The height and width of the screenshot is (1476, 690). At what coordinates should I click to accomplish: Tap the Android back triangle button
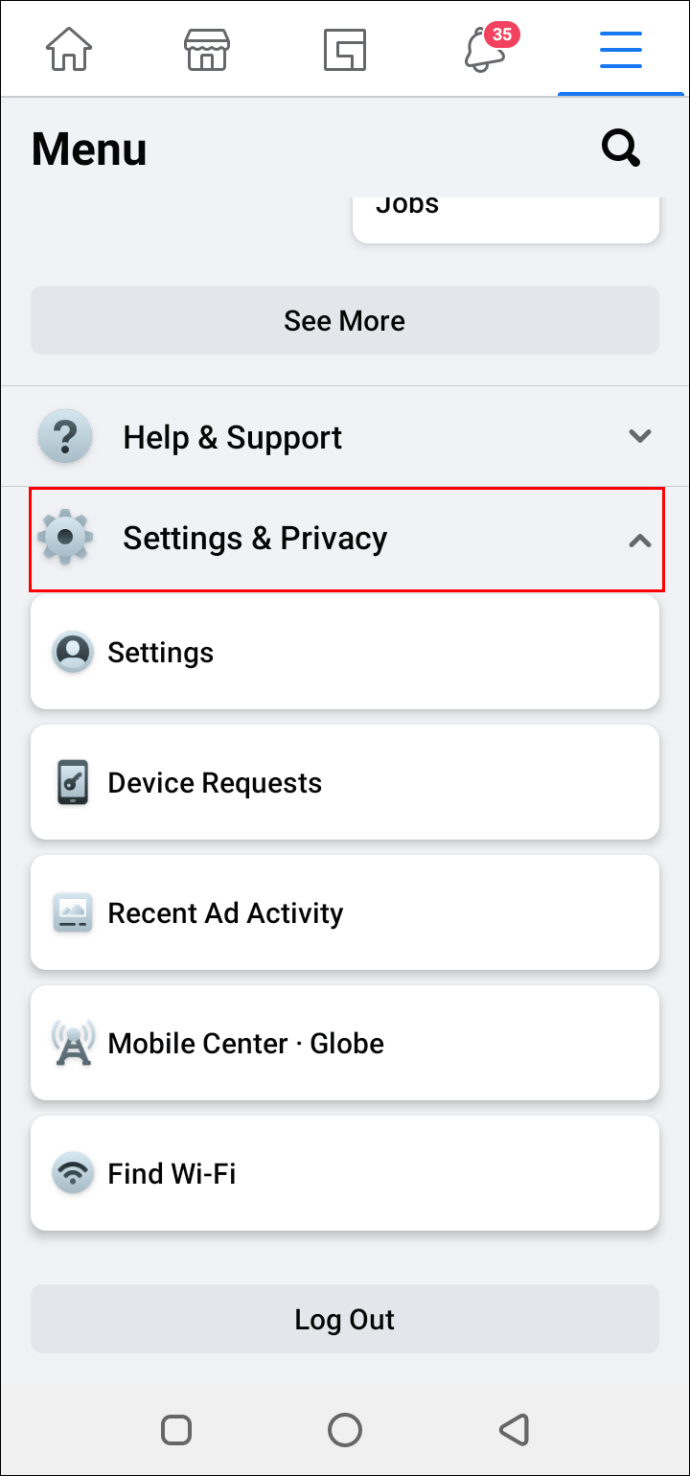coord(514,1430)
